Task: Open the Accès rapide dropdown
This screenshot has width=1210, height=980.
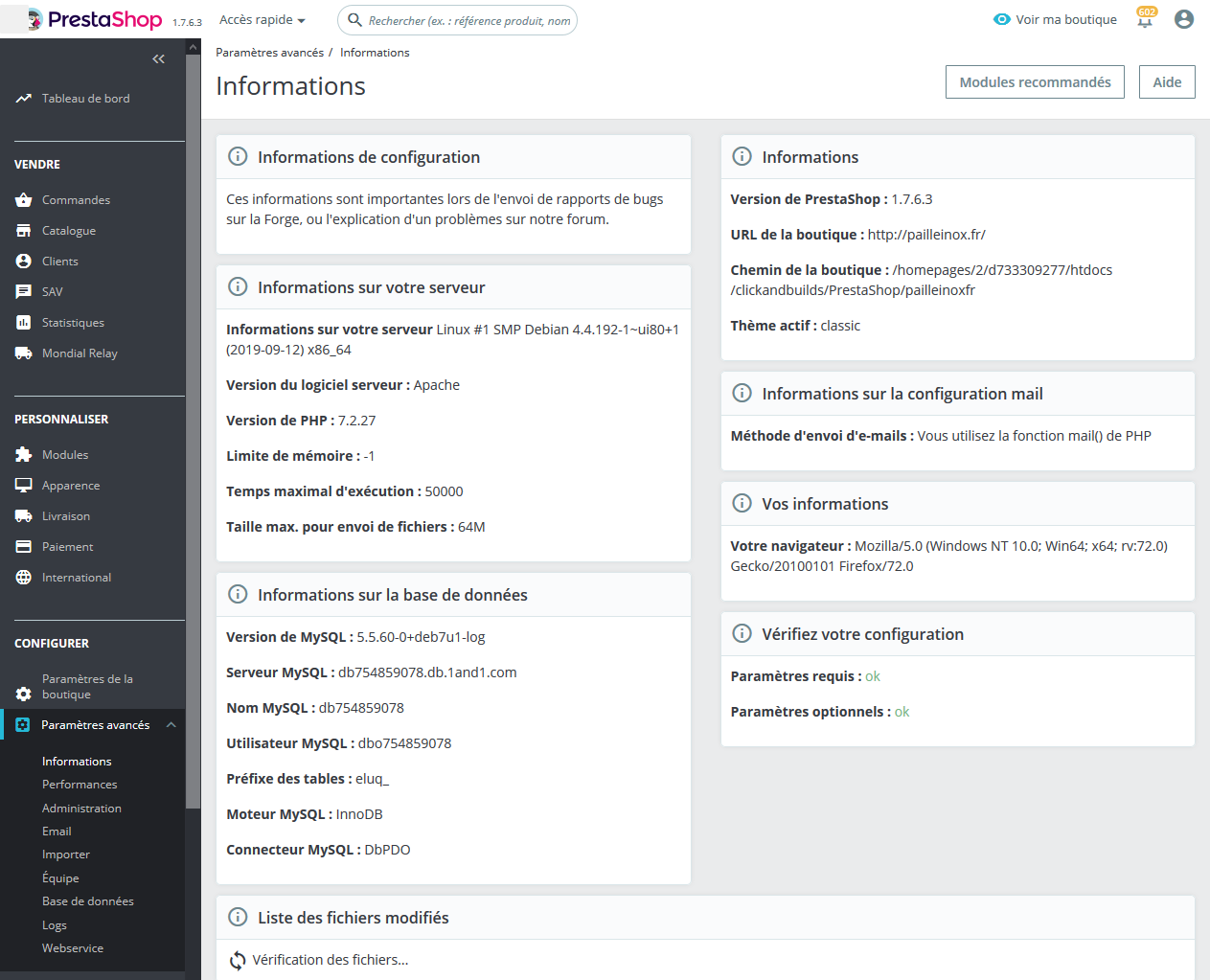Action: coord(263,20)
